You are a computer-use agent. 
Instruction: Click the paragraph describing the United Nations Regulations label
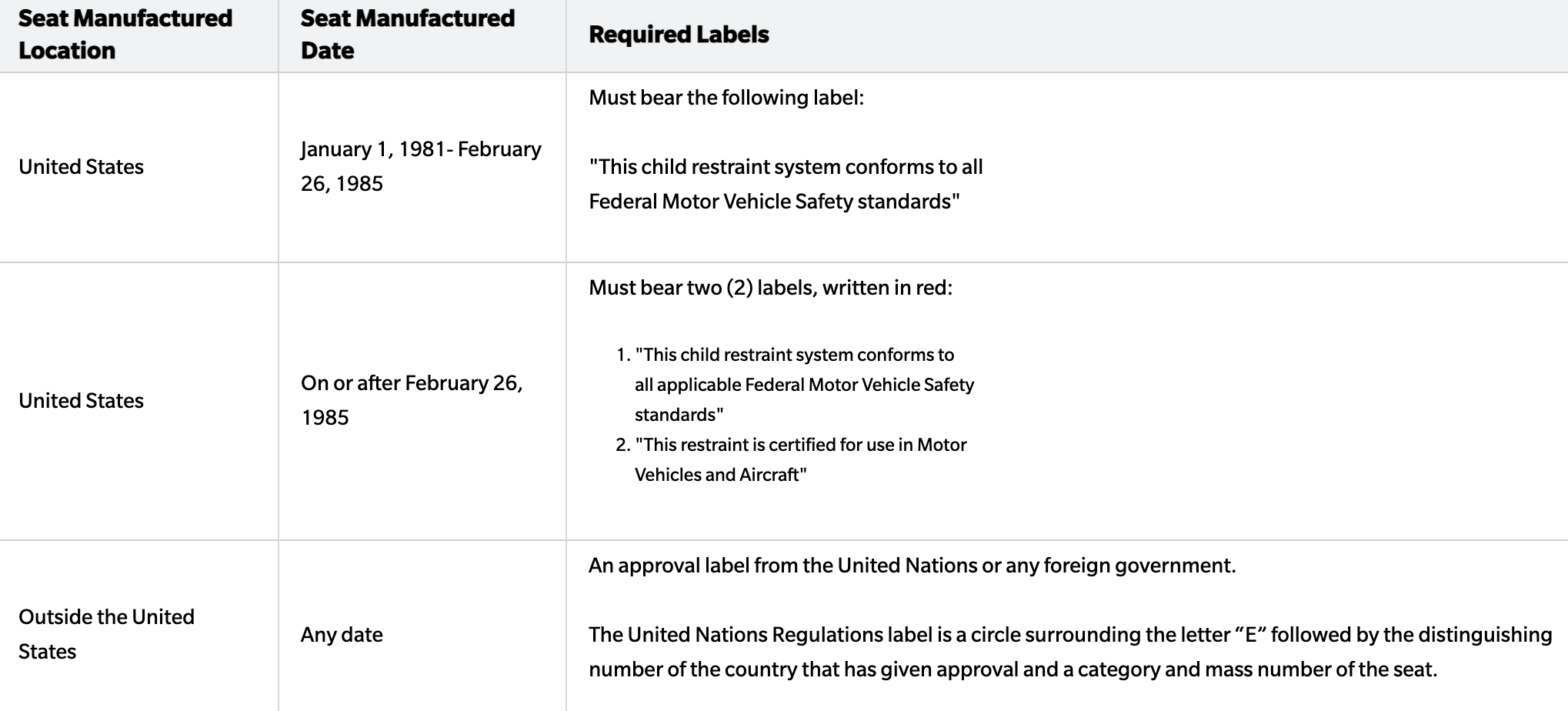coord(1069,652)
